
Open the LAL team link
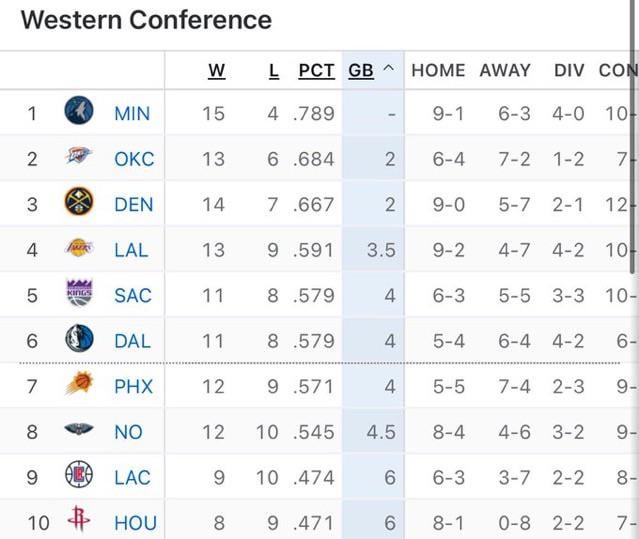(x=131, y=250)
